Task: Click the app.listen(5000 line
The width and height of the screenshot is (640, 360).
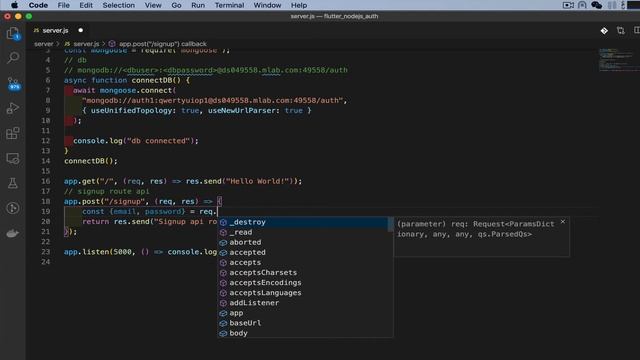Action: pos(140,252)
